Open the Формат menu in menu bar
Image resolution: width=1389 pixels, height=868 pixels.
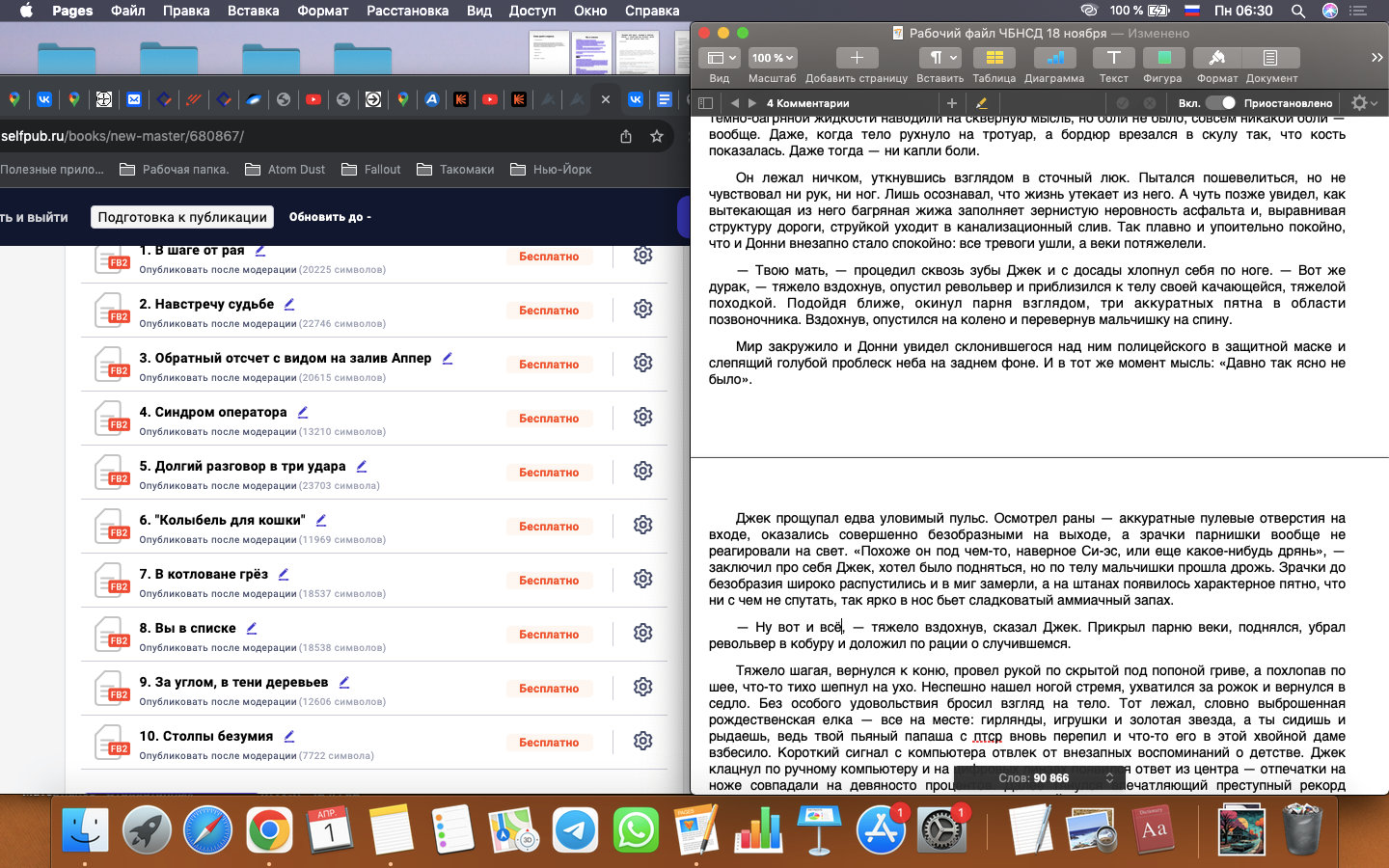(x=322, y=11)
